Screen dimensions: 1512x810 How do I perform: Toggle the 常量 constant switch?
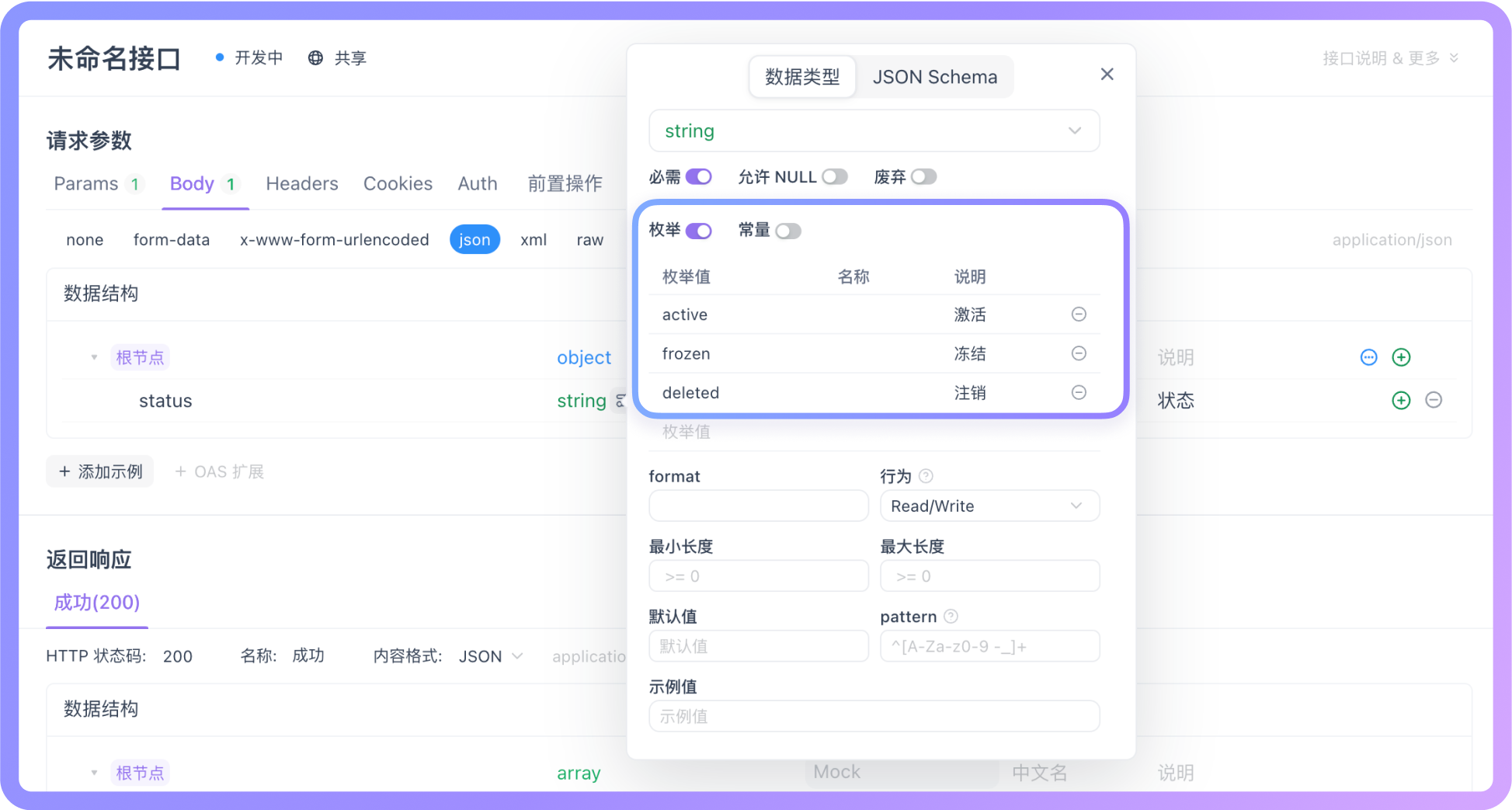point(788,231)
